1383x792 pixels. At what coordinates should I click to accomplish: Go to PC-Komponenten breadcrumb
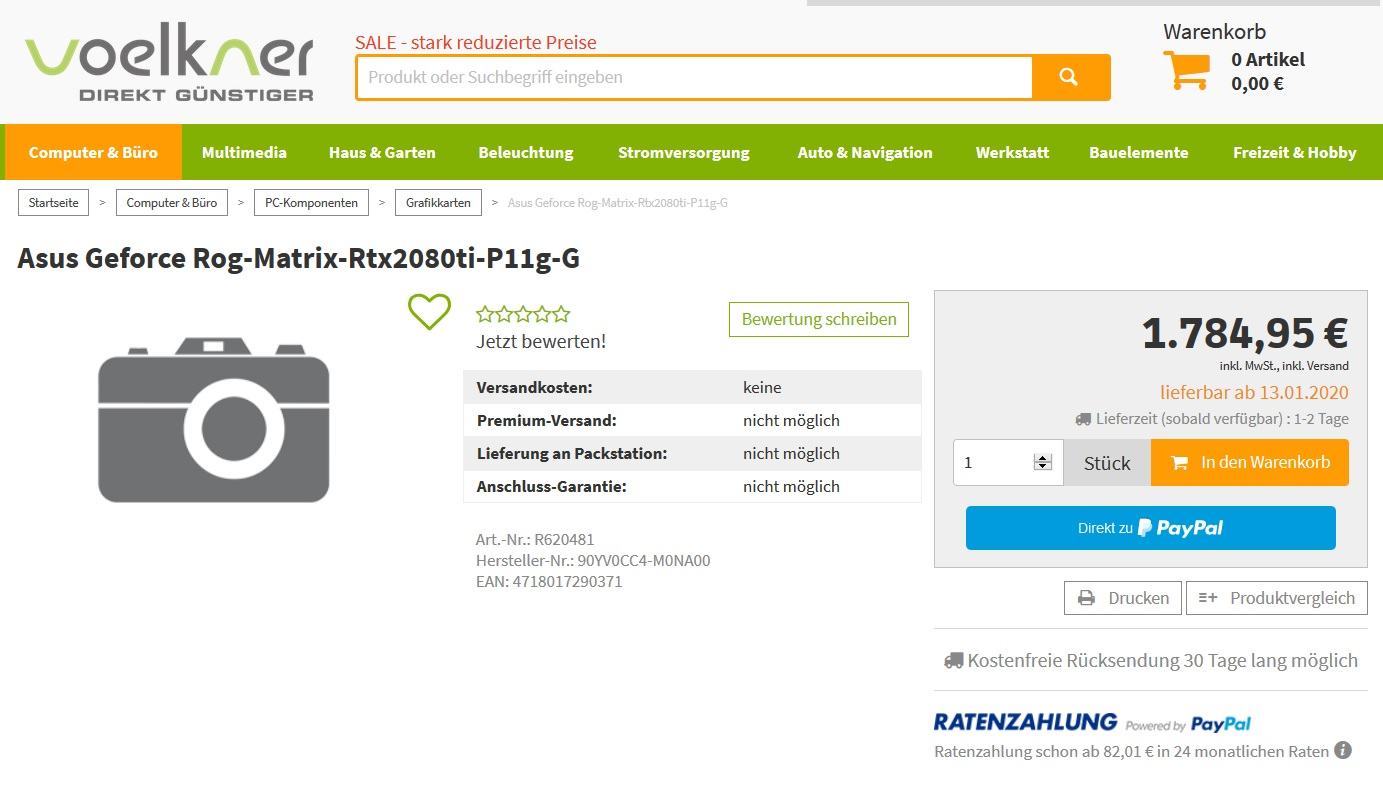tap(311, 203)
